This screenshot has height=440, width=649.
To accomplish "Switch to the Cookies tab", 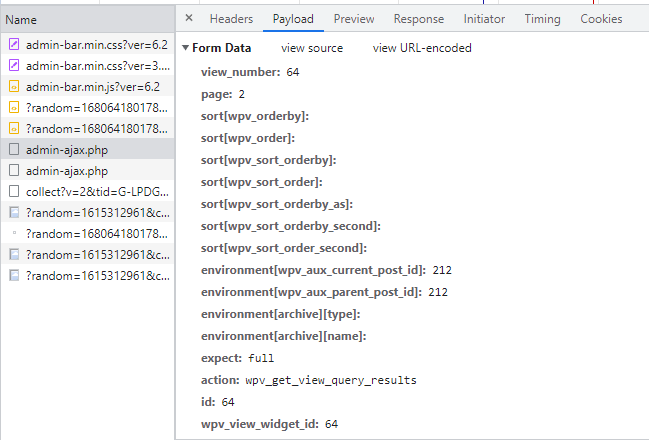I will [x=601, y=19].
